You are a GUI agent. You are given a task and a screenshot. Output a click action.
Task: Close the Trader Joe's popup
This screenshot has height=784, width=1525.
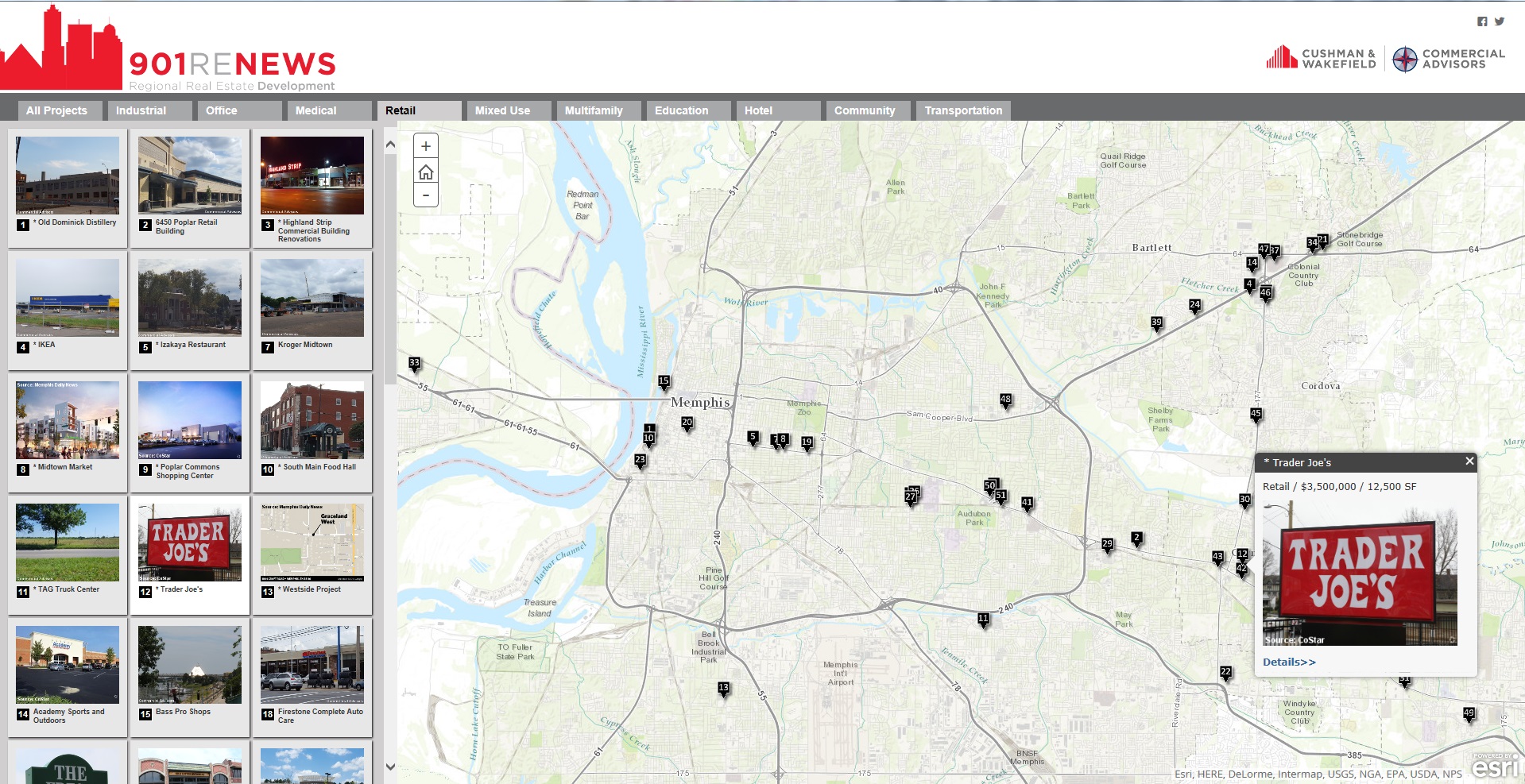(1469, 461)
